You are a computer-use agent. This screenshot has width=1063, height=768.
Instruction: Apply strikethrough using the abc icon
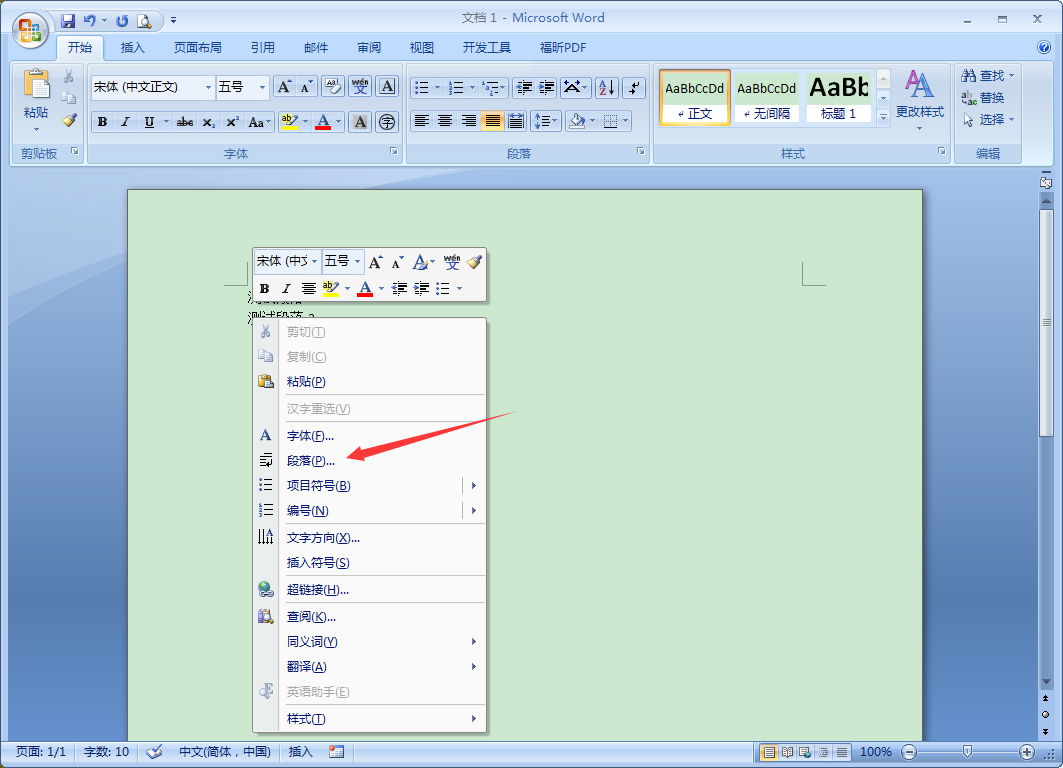185,122
